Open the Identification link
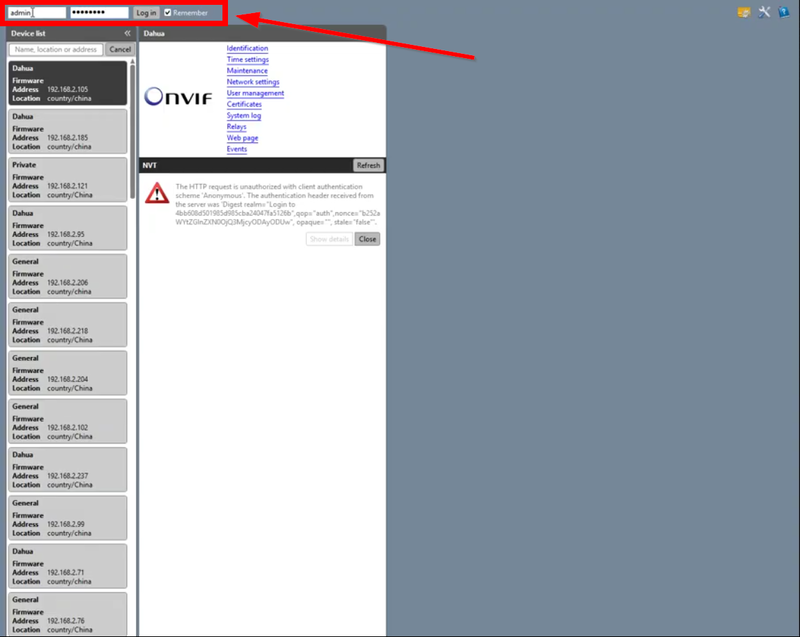 coord(247,48)
